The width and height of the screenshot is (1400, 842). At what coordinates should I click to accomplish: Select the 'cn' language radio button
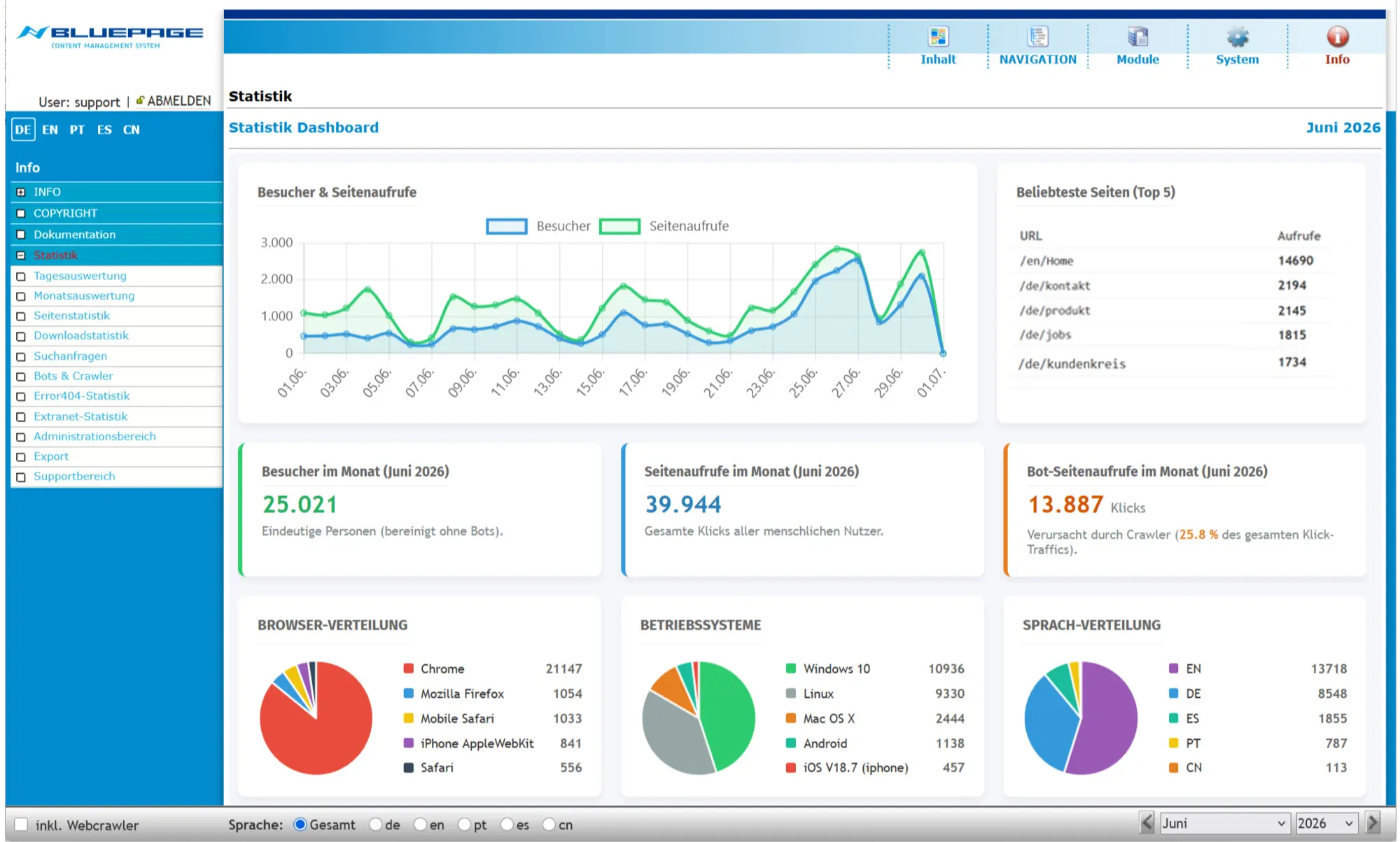pyautogui.click(x=549, y=825)
